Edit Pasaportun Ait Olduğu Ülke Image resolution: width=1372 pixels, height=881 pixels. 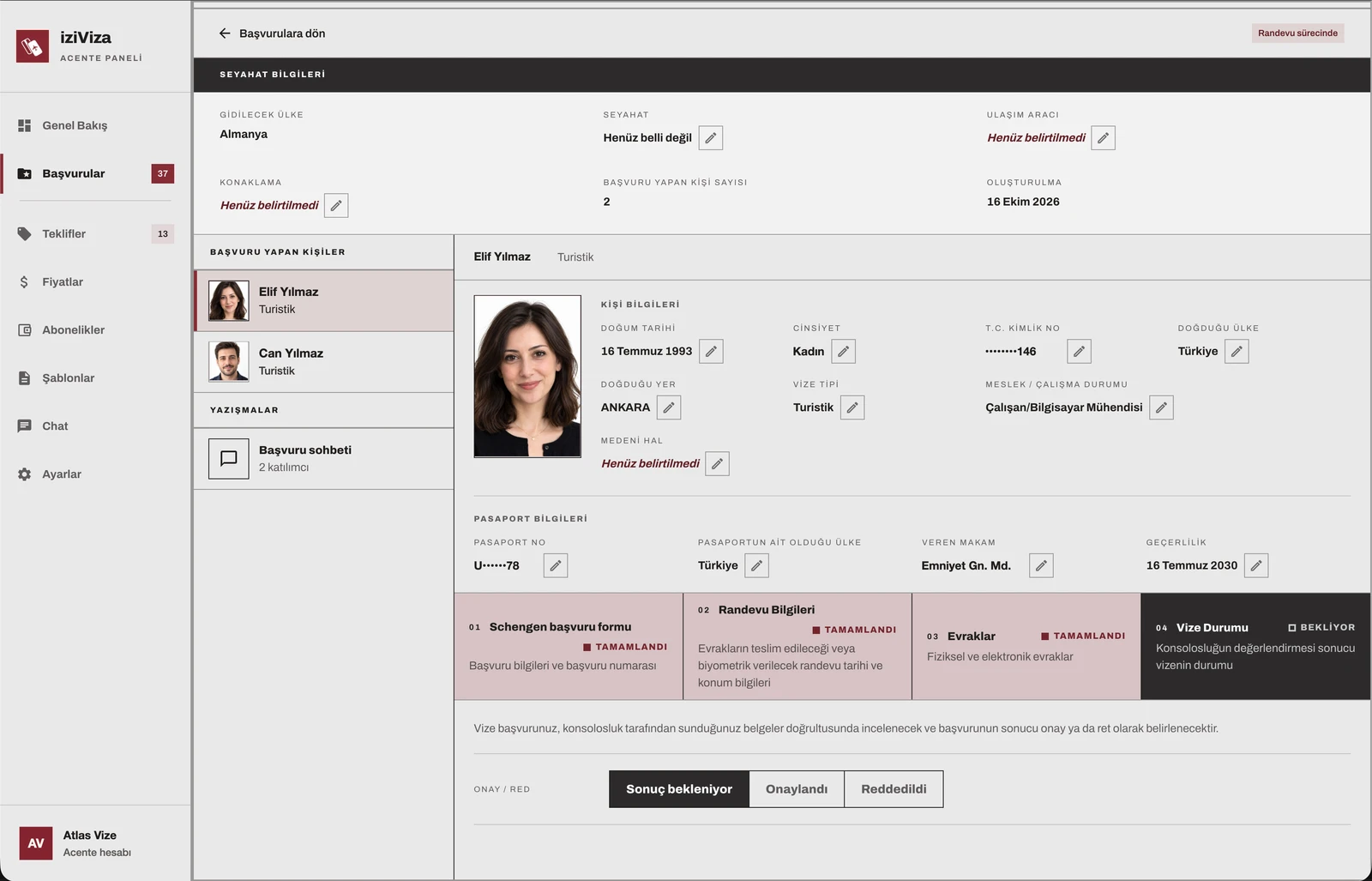[x=756, y=566]
